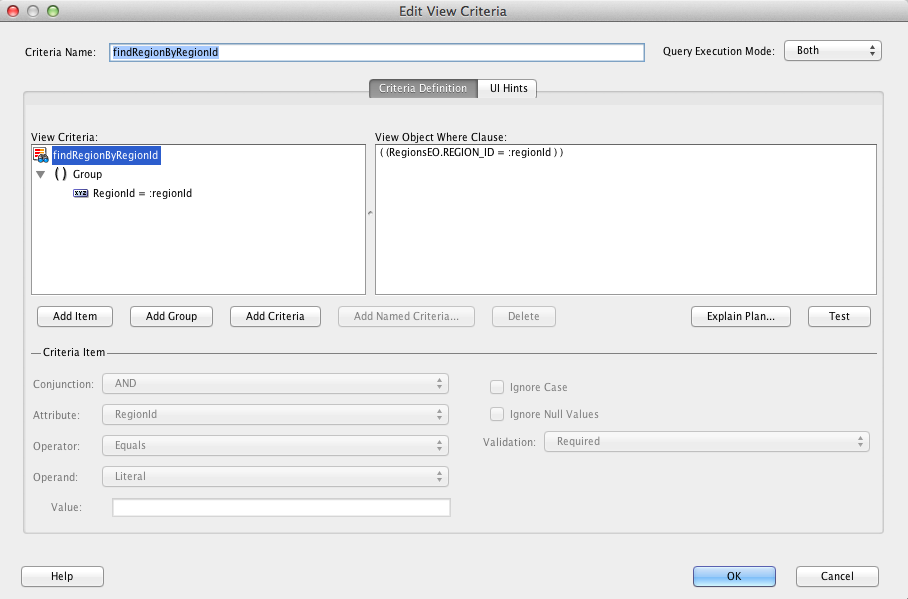The image size is (908, 599).
Task: Open the Attribute dropdown
Action: [x=275, y=414]
